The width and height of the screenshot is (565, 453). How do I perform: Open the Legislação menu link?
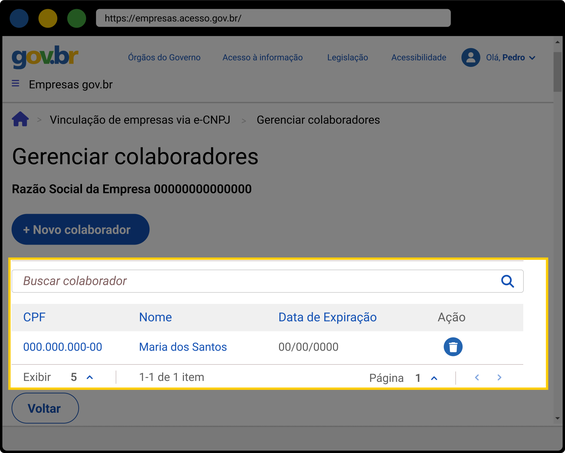tap(347, 58)
